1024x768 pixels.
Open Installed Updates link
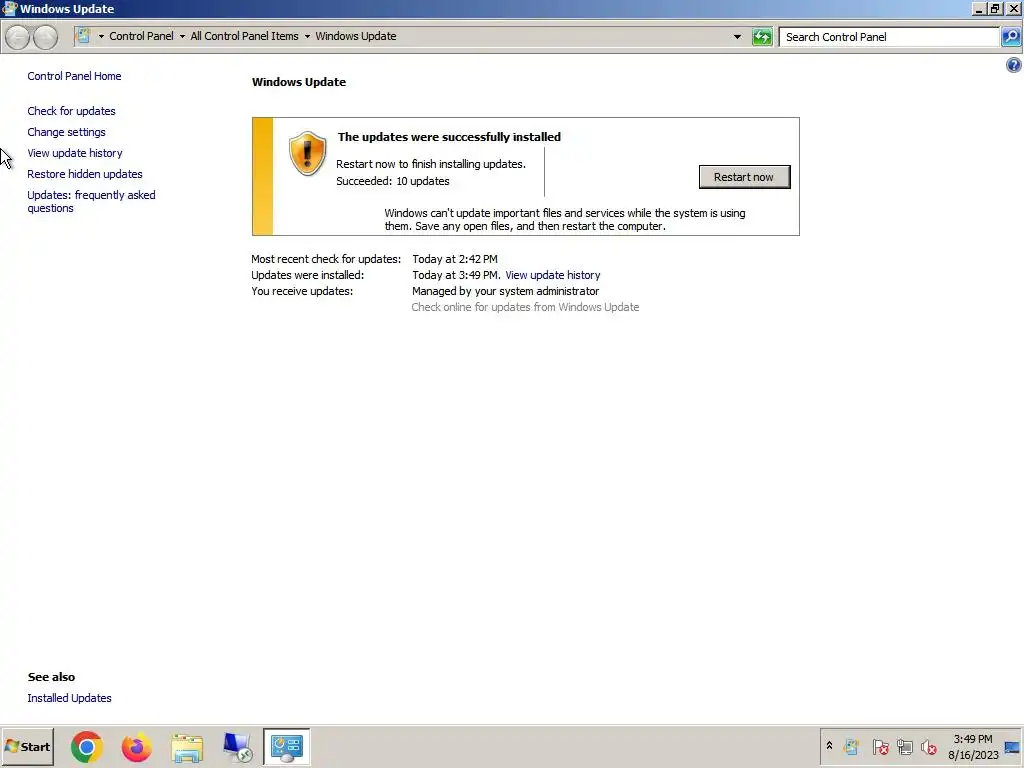[69, 698]
